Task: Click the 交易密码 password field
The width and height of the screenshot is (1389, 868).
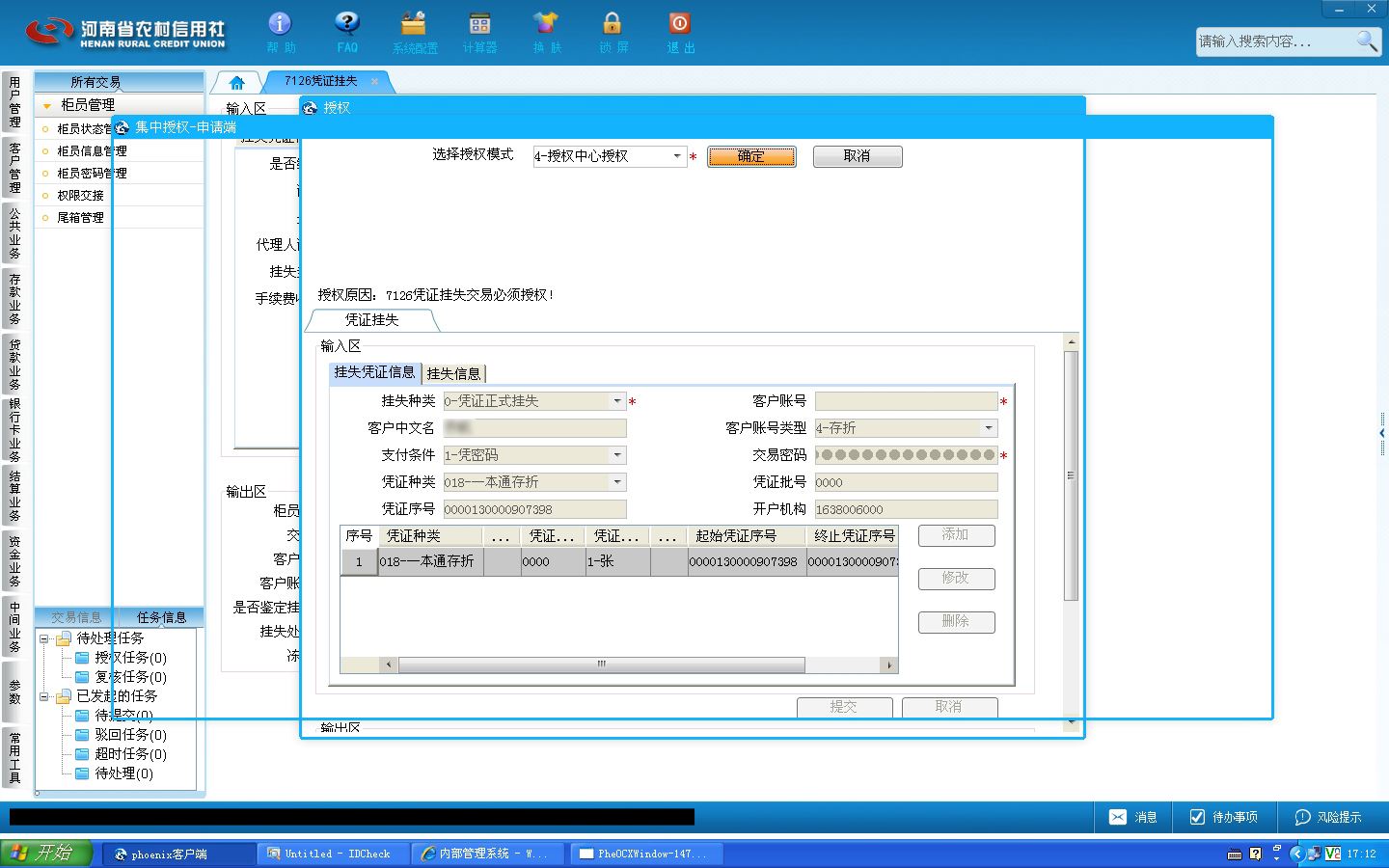Action: [906, 455]
